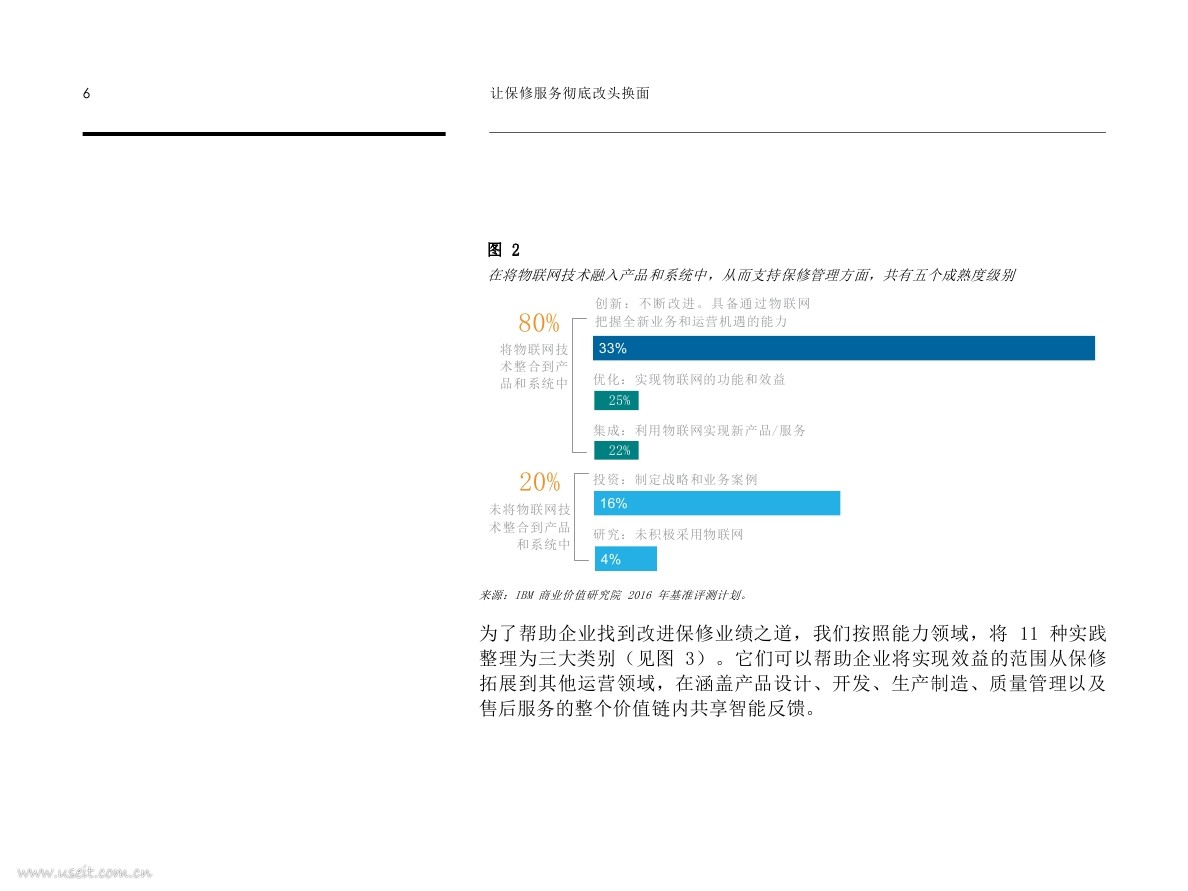
Task: Click the page number 6
Action: point(86,93)
